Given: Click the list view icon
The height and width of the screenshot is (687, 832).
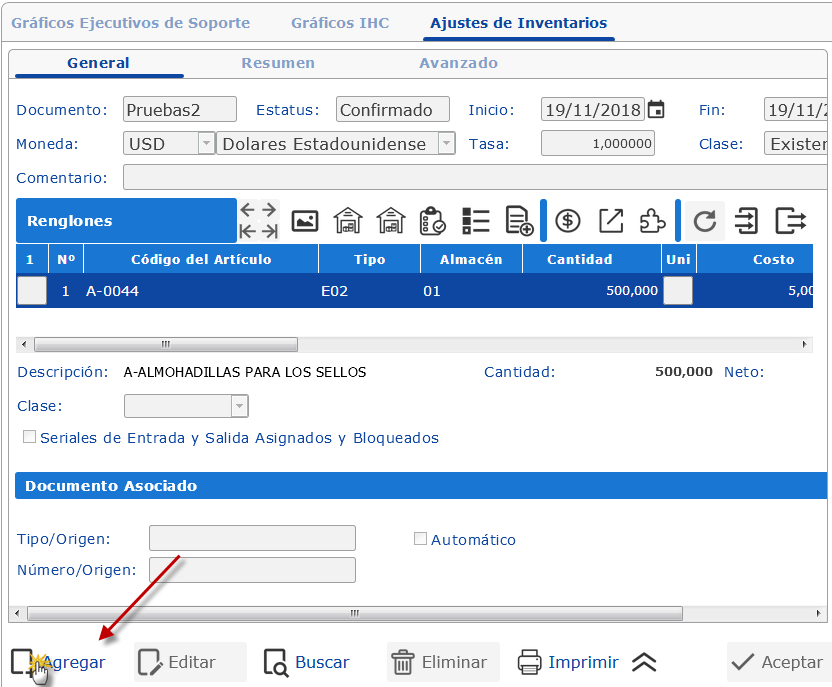Looking at the screenshot, I should pos(476,220).
